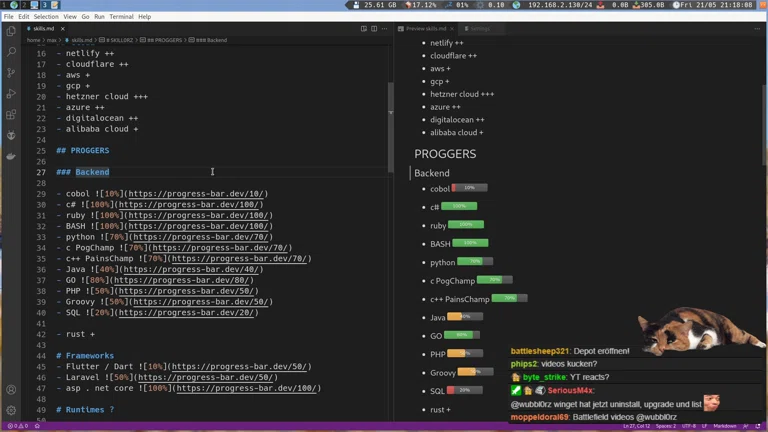Open the Run and Debug view
Image resolution: width=768 pixels, height=432 pixels.
tap(11, 93)
